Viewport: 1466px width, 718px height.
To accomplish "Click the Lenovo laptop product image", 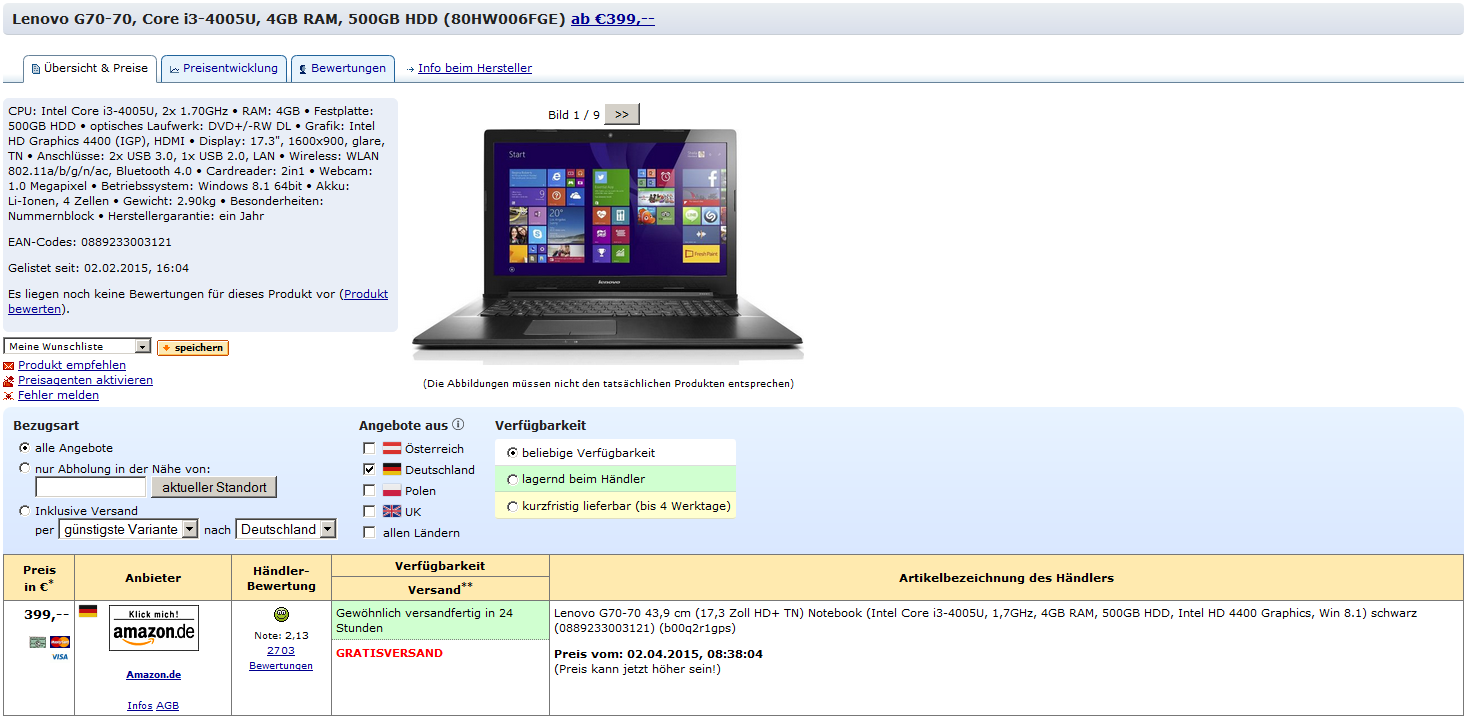I will (x=608, y=245).
